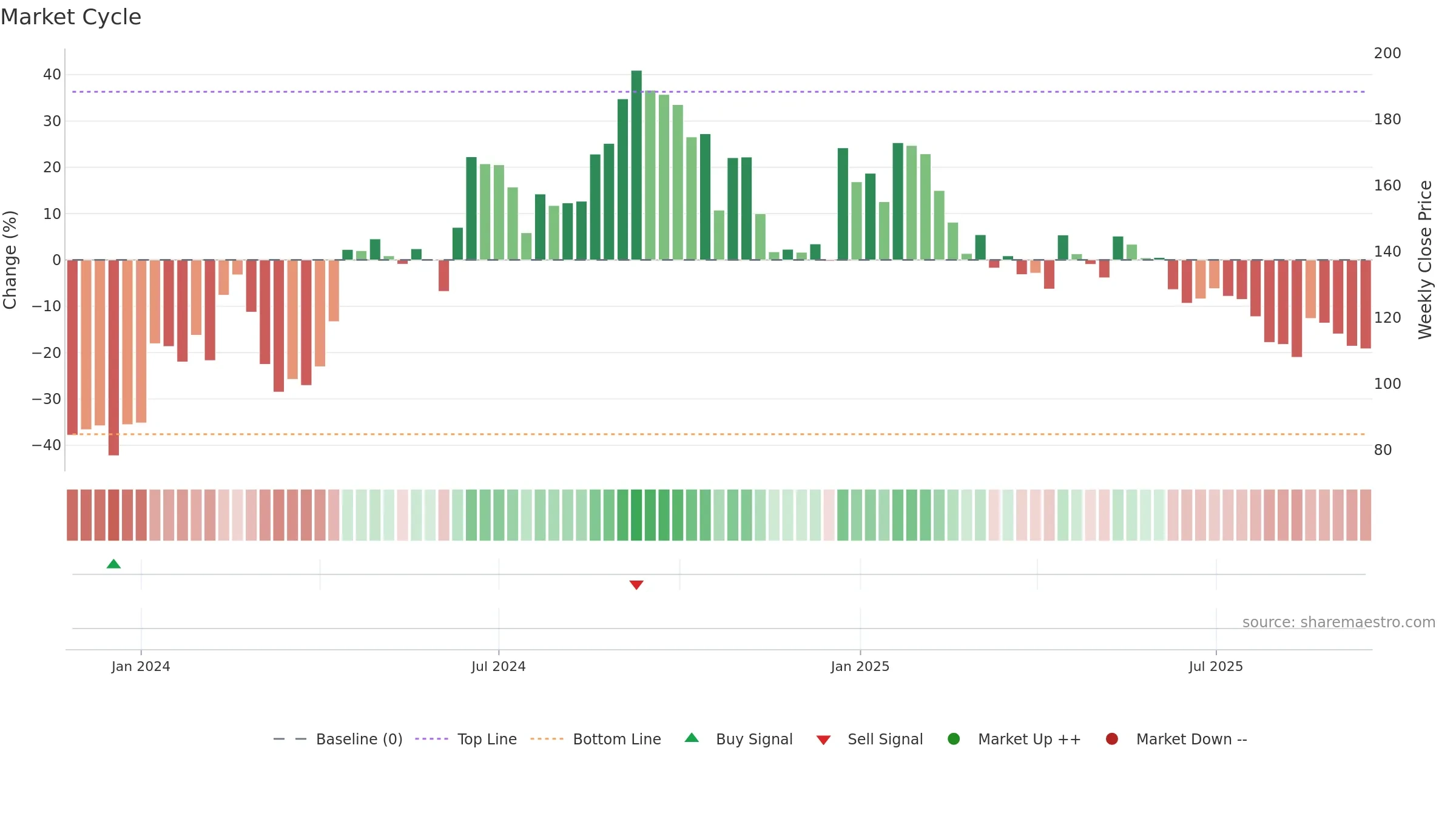Click the green buy signal triangle marker
1456x819 pixels.
click(113, 564)
